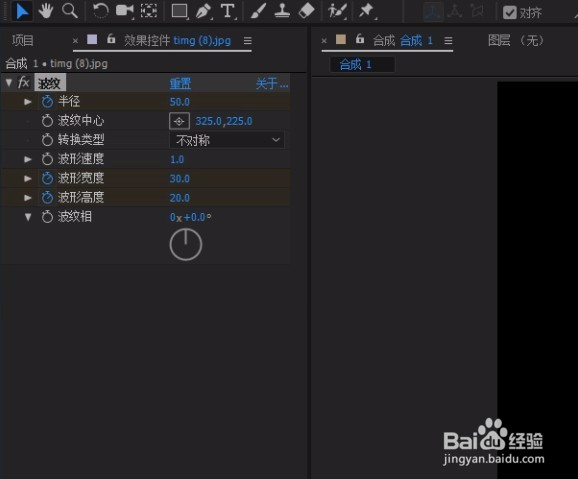
Task: Expand the 波形速度 property
Action: 28,159
